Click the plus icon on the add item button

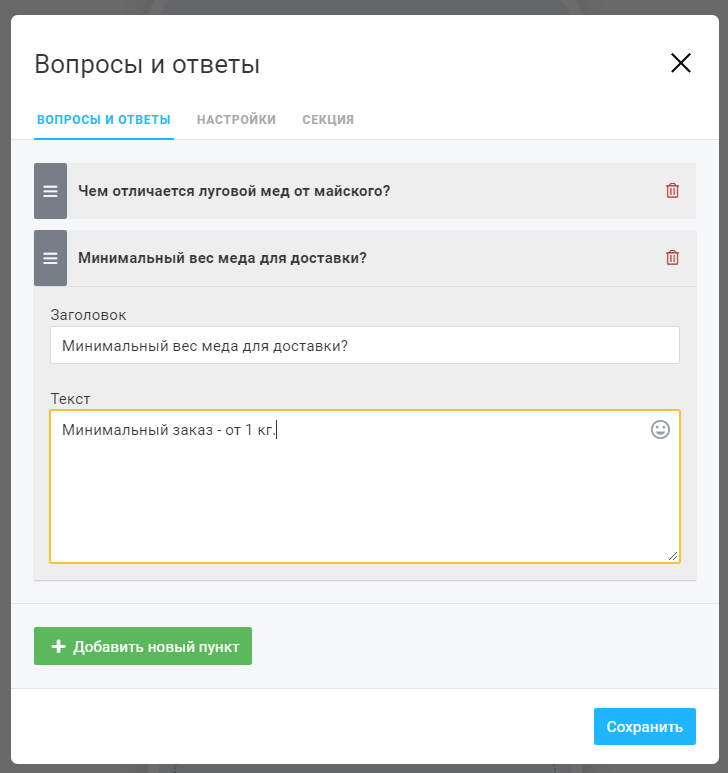coord(58,647)
